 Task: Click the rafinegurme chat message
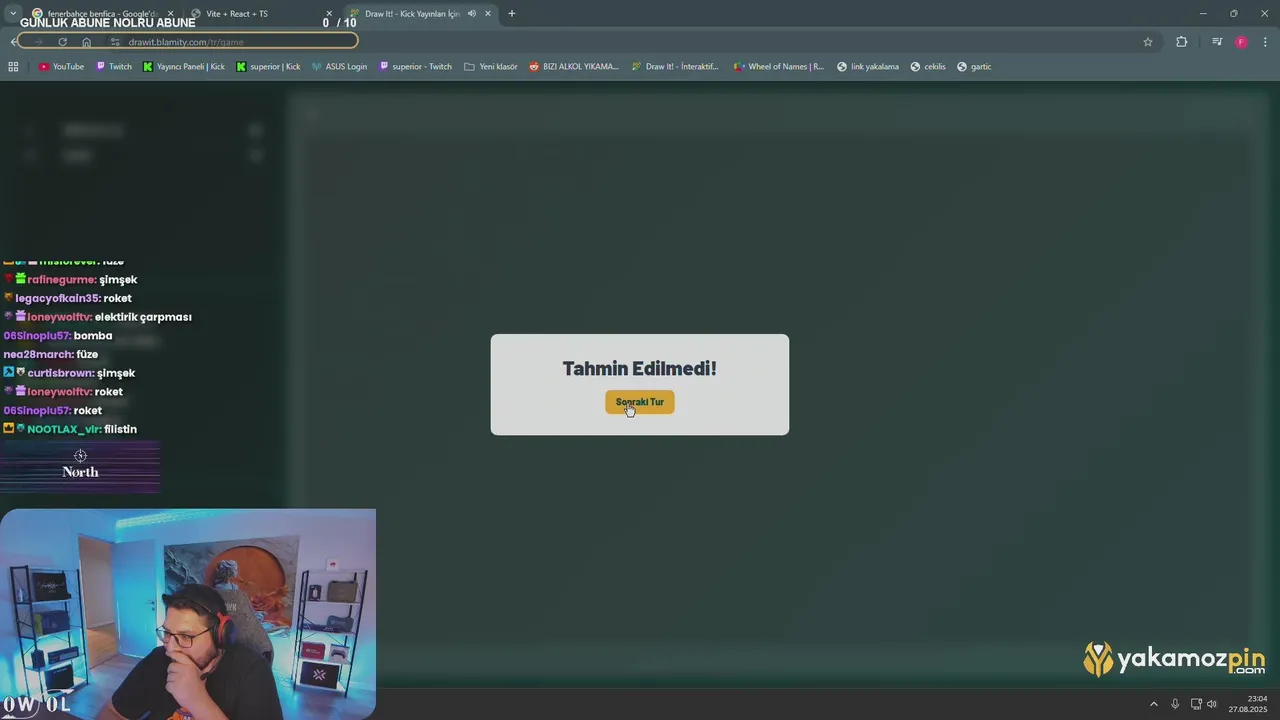(x=71, y=280)
